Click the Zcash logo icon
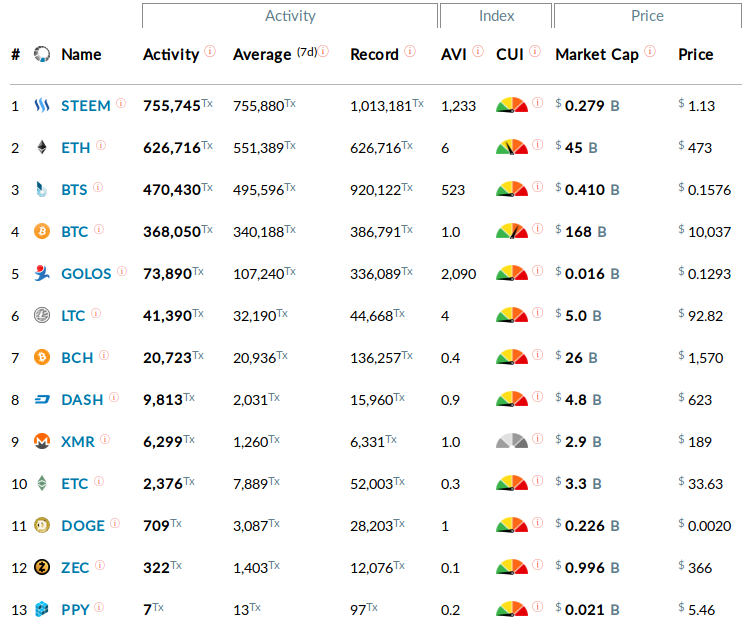The image size is (743, 634). pyautogui.click(x=42, y=567)
